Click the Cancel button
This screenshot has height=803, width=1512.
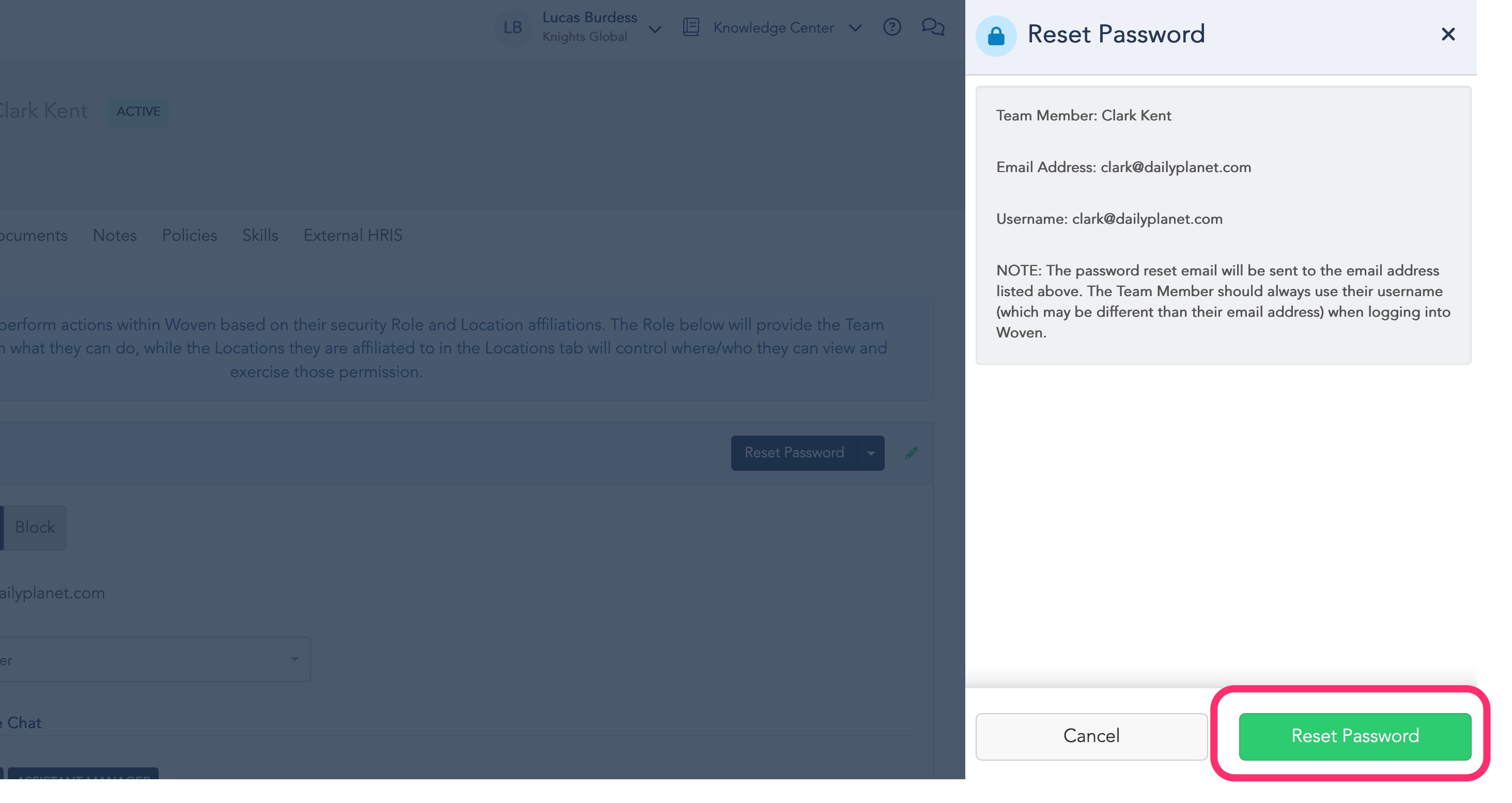pyautogui.click(x=1091, y=736)
